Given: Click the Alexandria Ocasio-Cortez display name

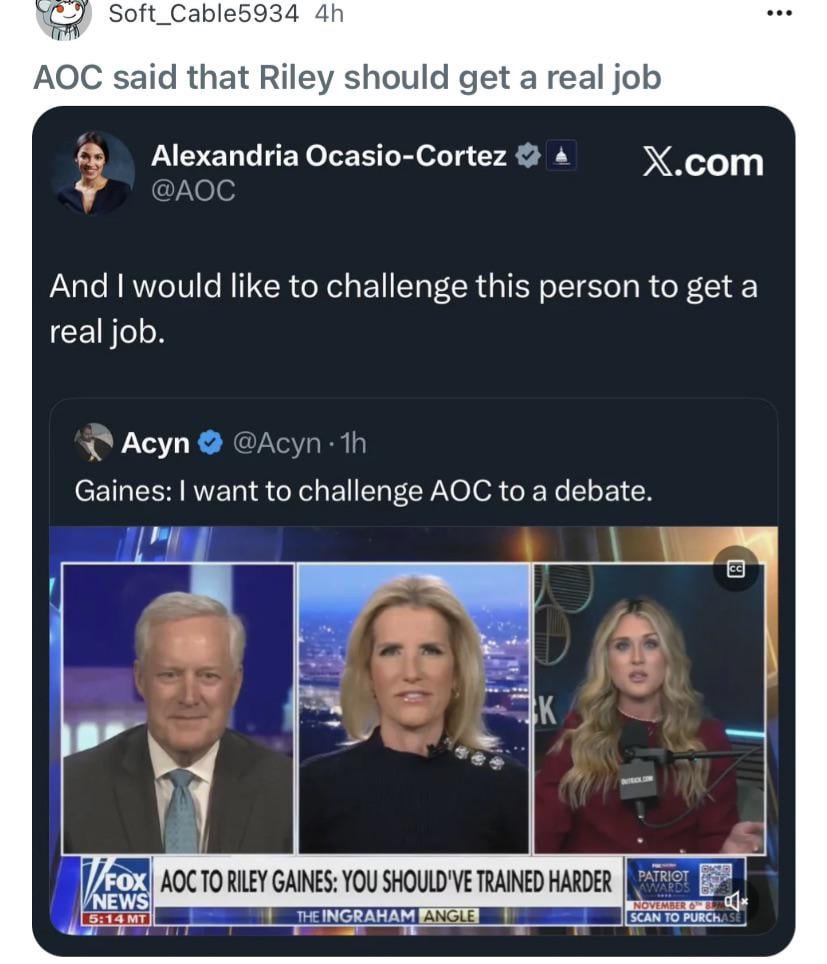Looking at the screenshot, I should (x=329, y=156).
